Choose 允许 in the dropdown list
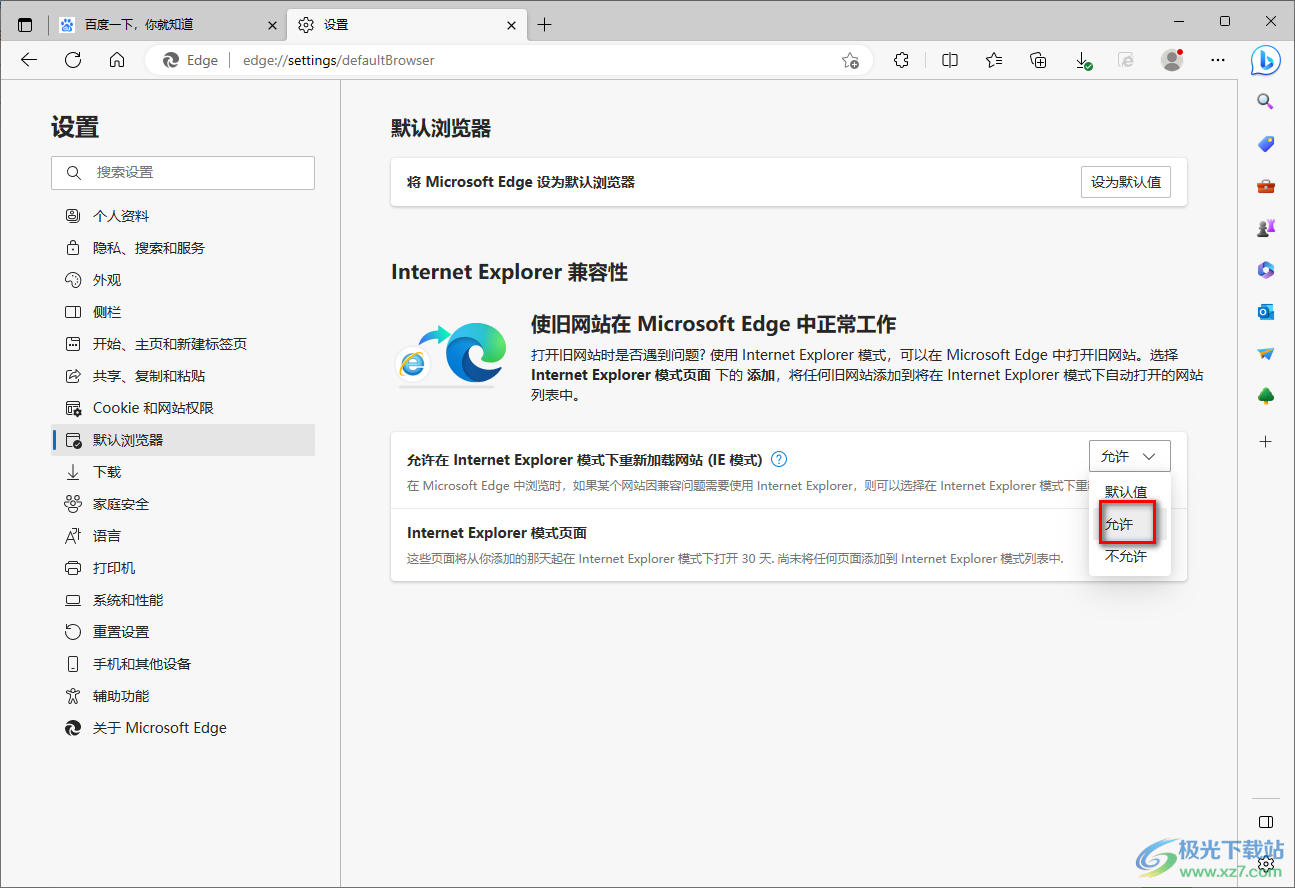 click(1129, 524)
